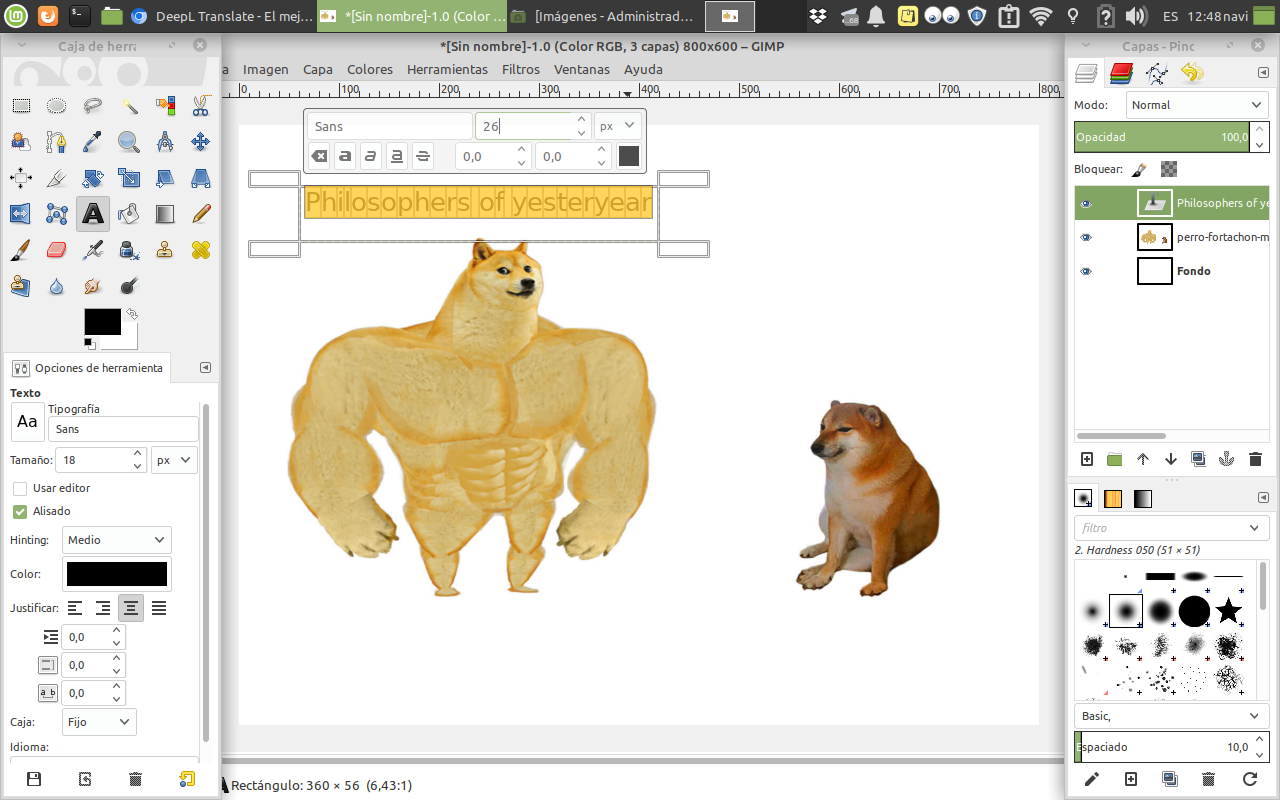Click the text Color swatch in tool options
Screen dimensions: 1280x800
click(x=117, y=574)
